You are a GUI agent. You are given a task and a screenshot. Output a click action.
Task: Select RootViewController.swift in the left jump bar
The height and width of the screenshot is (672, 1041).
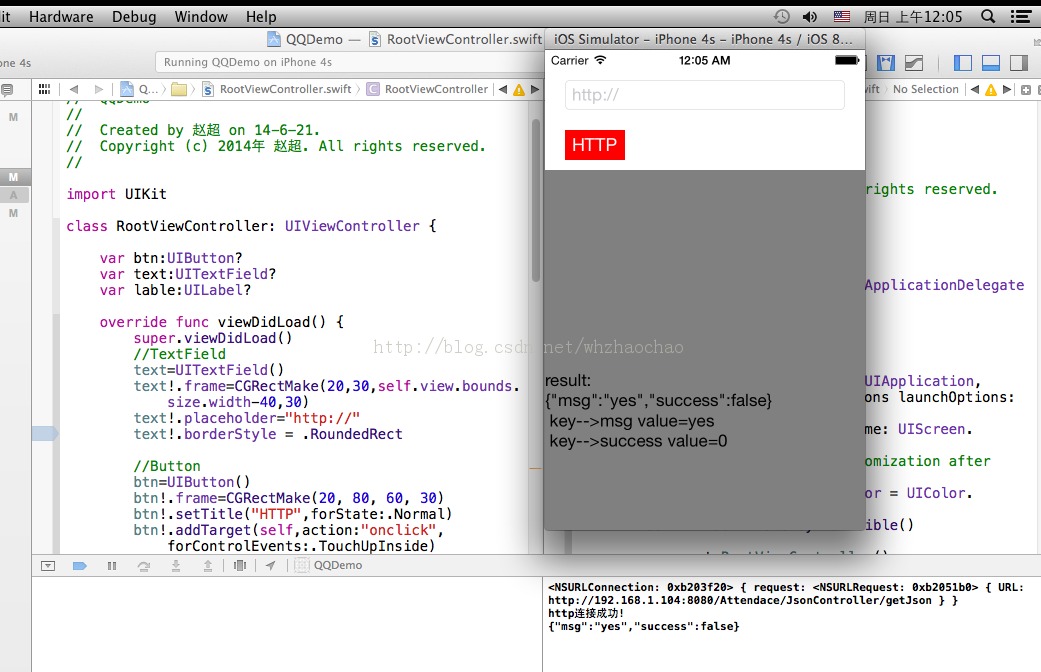tap(277, 89)
